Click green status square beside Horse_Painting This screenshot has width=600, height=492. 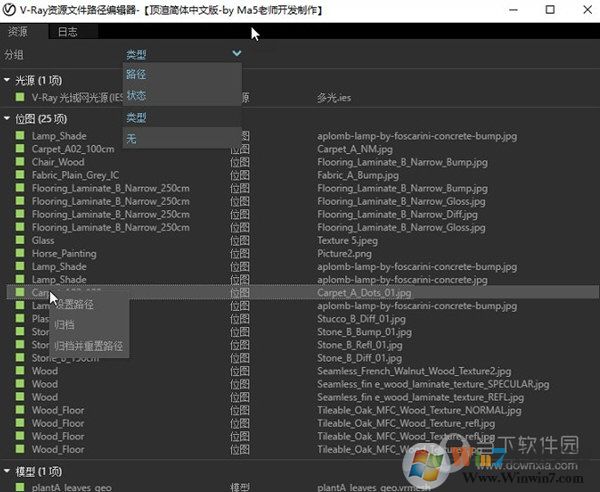pos(20,253)
